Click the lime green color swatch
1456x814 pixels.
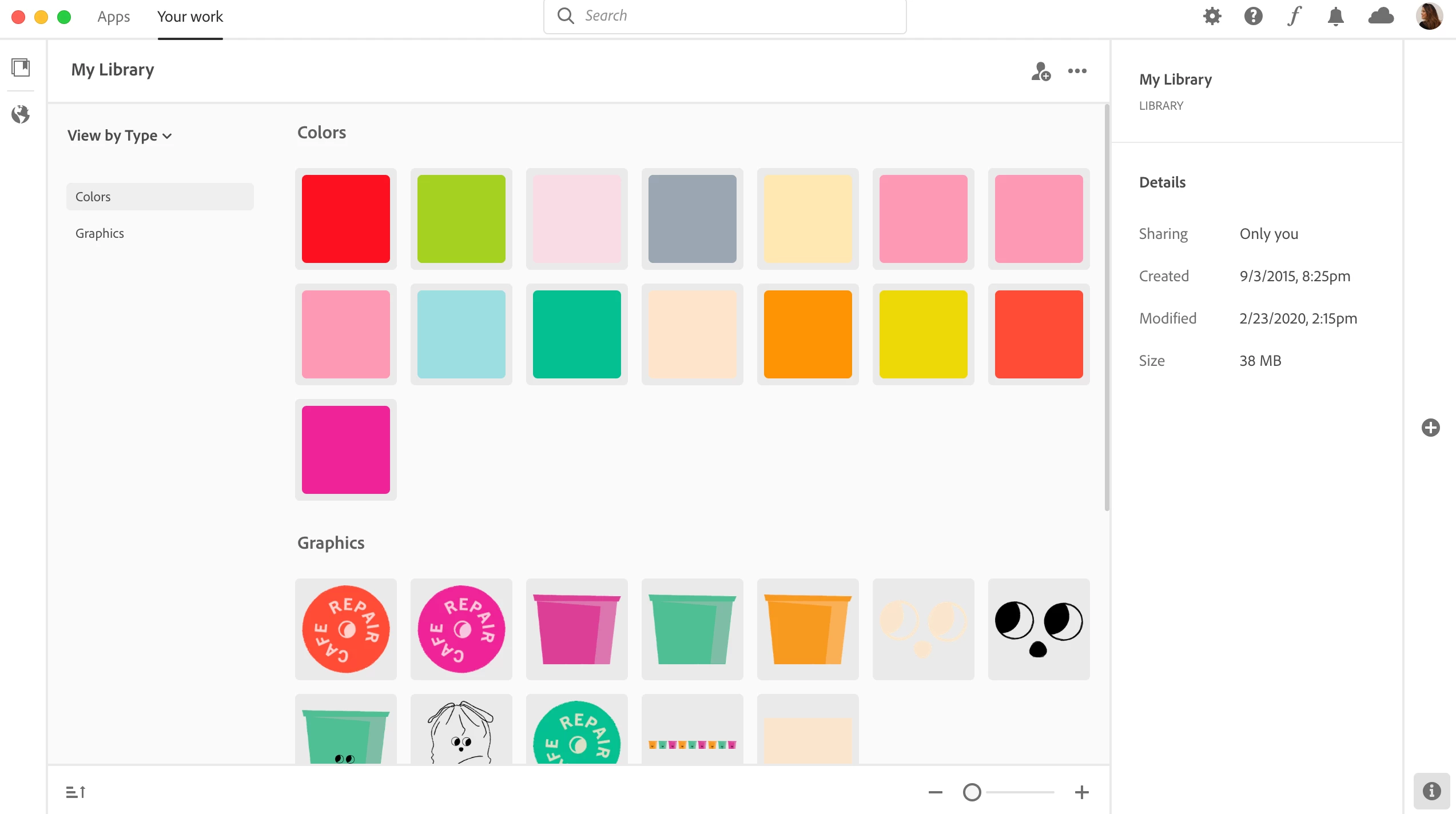tap(461, 219)
